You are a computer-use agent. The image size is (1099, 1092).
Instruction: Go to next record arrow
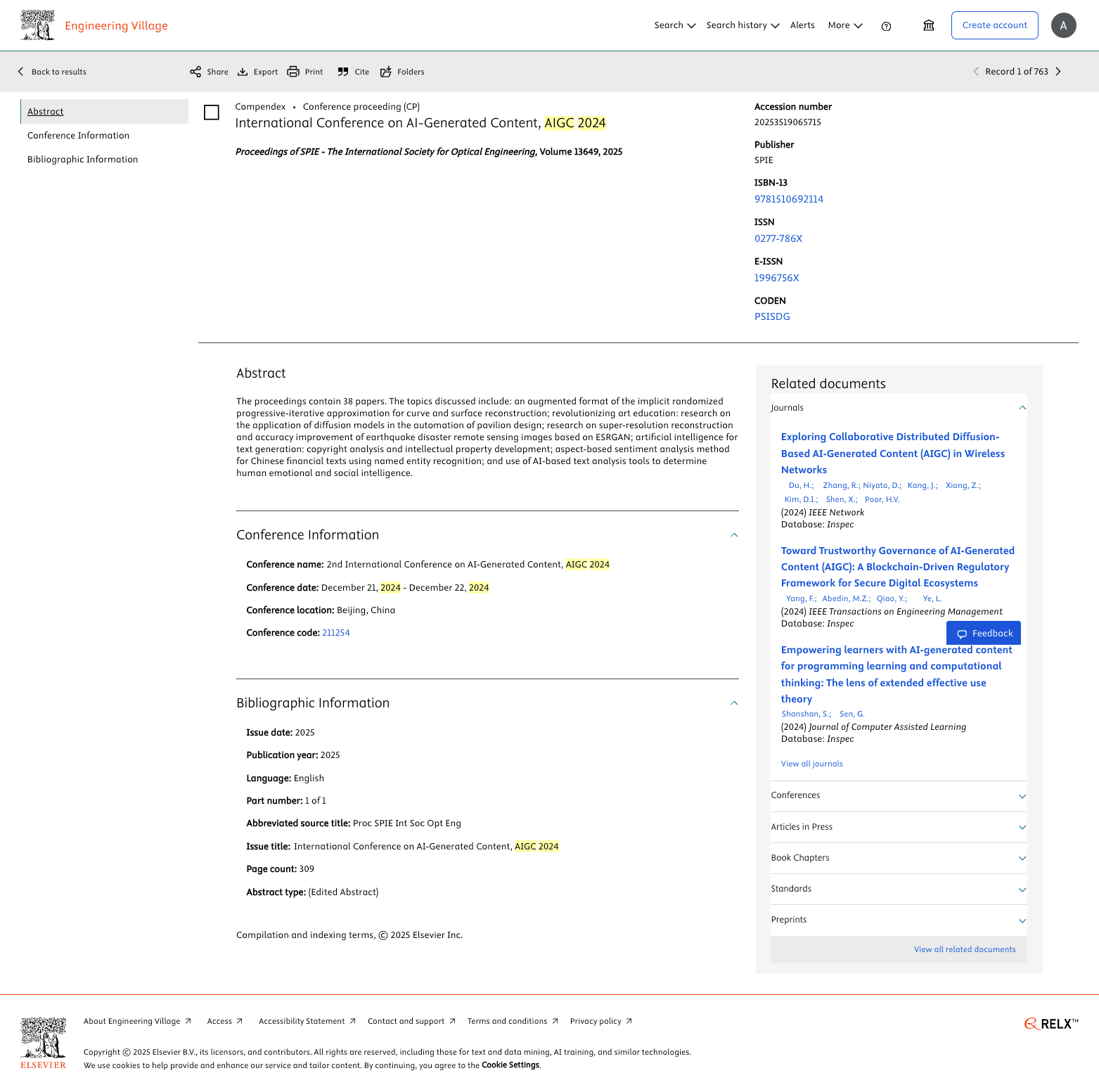(1058, 72)
